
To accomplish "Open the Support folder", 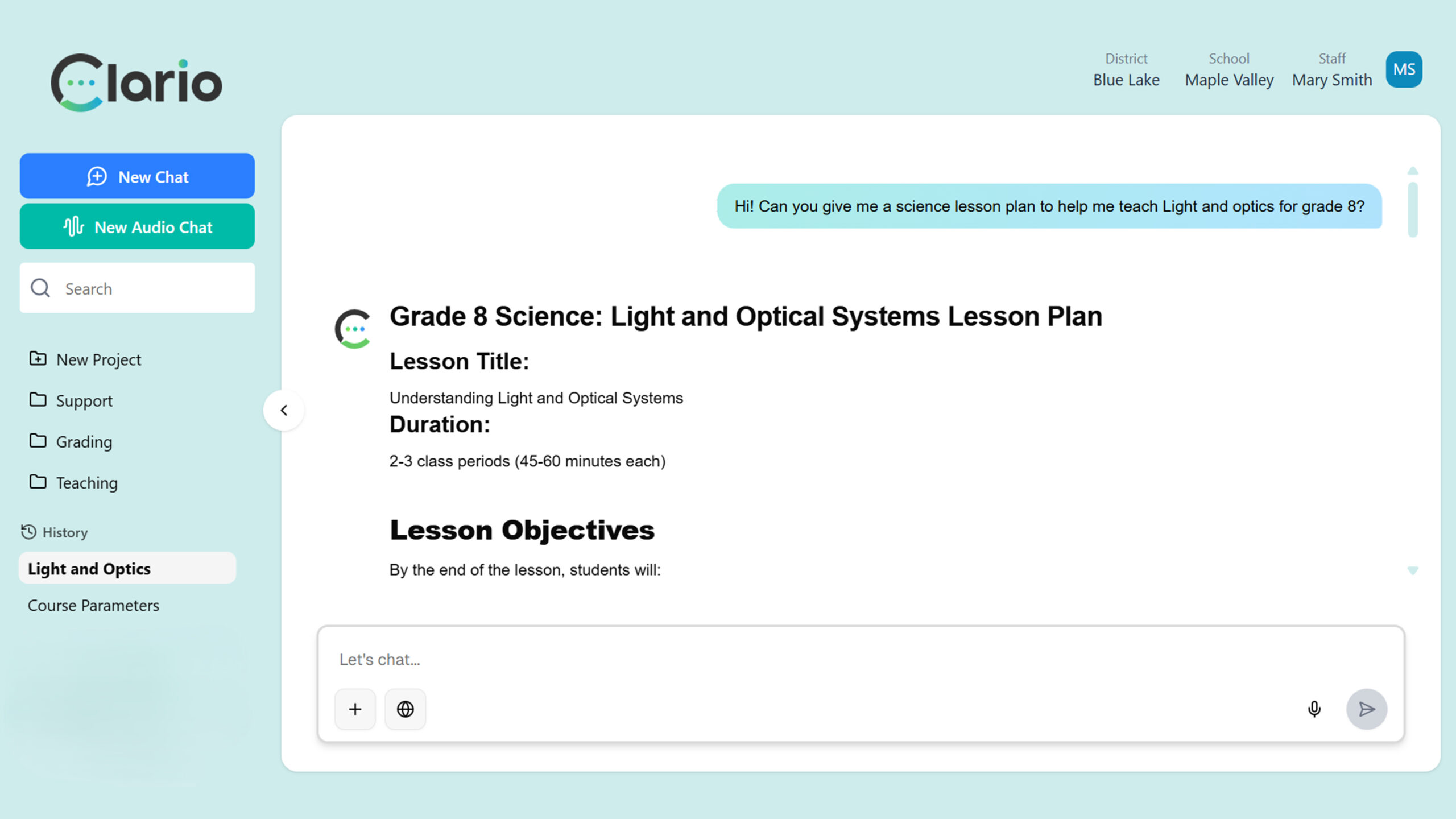I will click(x=84, y=400).
